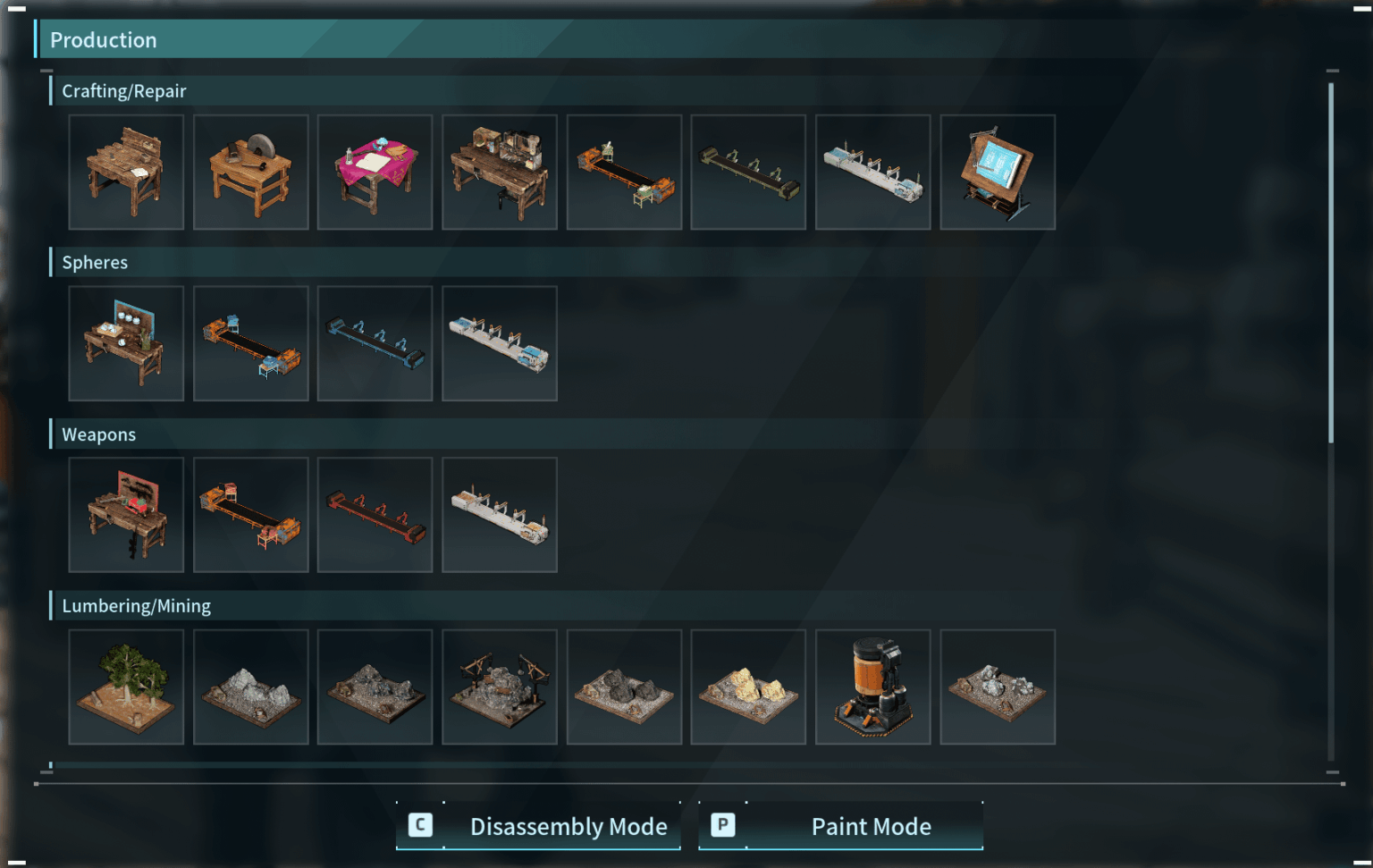Select the weapon workbench with red pegboard
This screenshot has height=868, width=1373.
pos(126,515)
